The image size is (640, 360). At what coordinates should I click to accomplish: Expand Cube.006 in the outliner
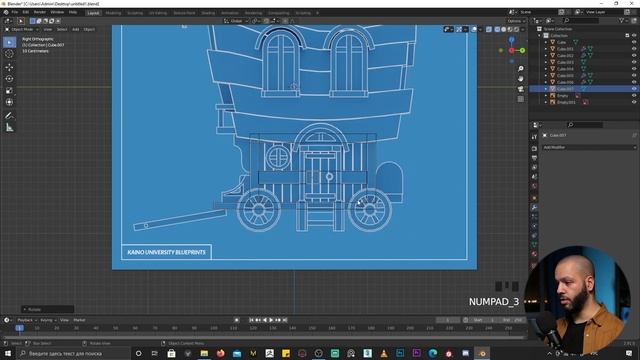546,82
